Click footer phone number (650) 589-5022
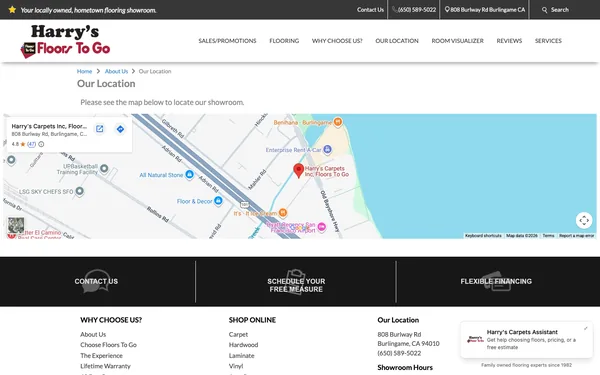Screen dimensions: 600x375 click(x=399, y=353)
